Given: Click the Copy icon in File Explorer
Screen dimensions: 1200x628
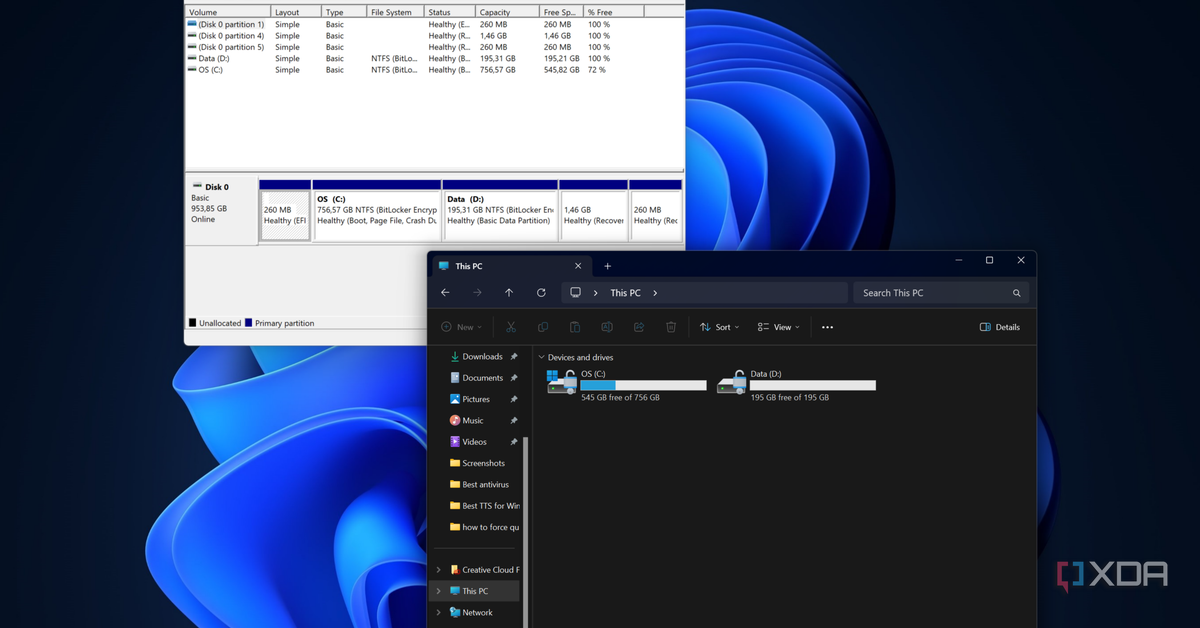Looking at the screenshot, I should (x=543, y=327).
